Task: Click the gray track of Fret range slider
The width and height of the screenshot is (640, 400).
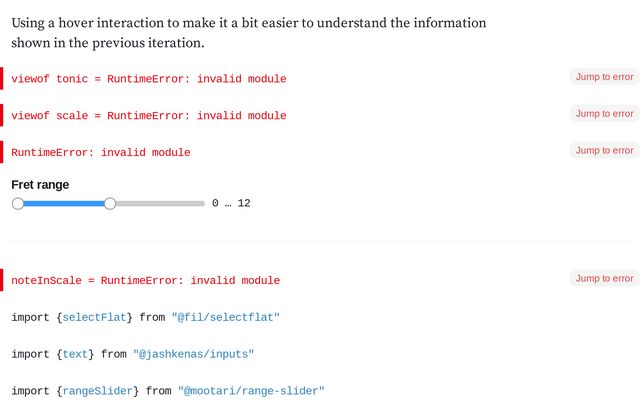Action: coord(160,203)
